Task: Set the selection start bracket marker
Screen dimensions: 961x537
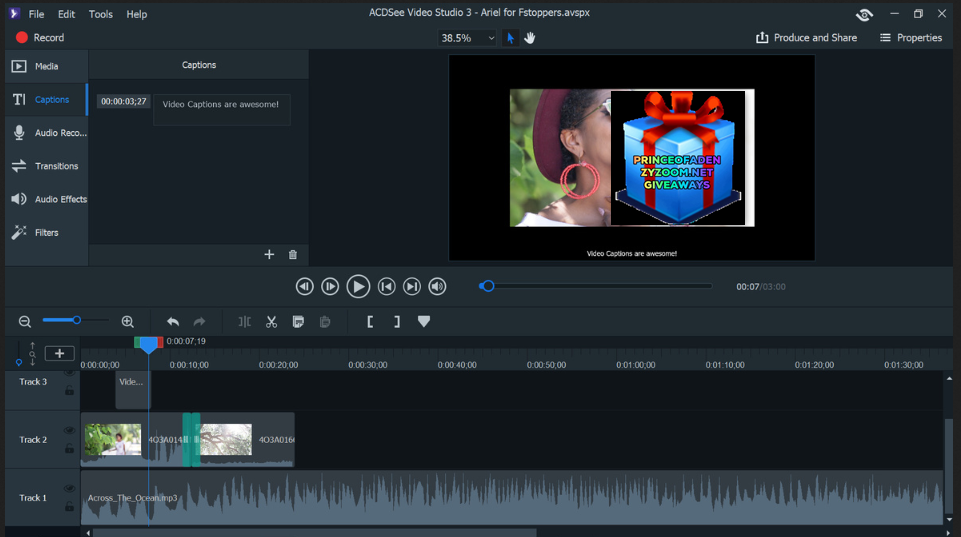Action: pyautogui.click(x=370, y=321)
